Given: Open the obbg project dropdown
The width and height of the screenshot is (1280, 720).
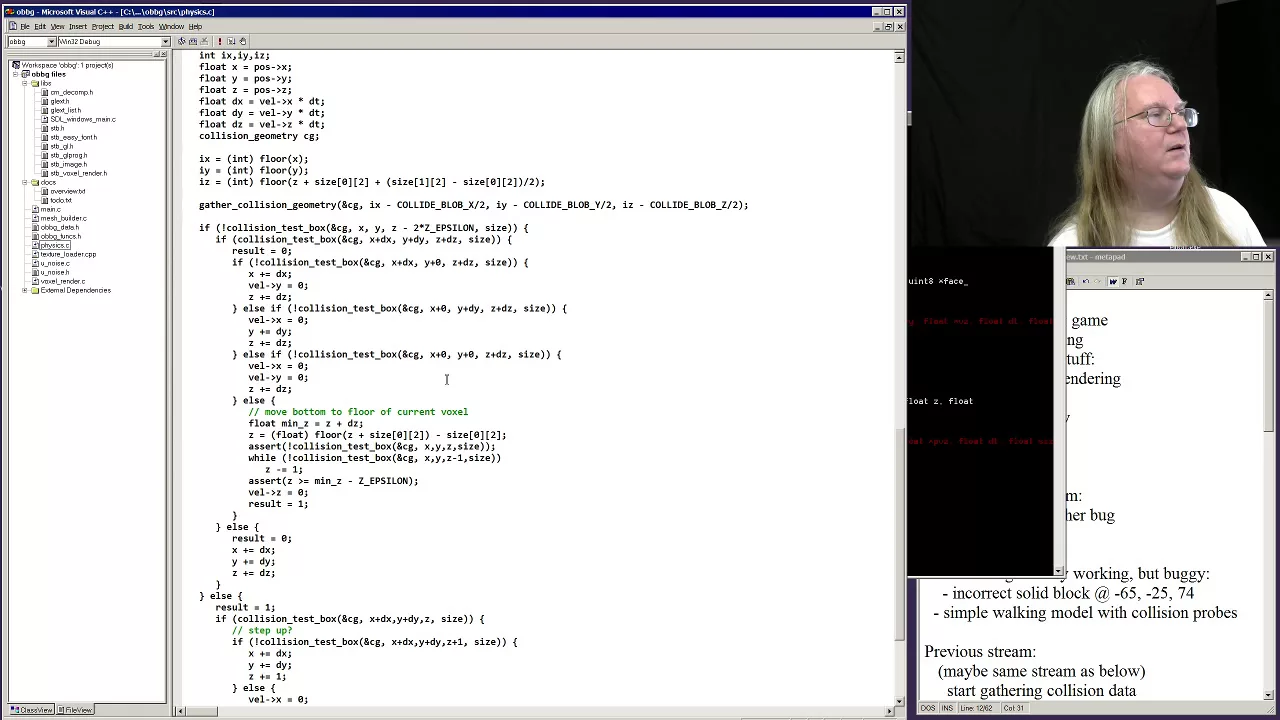Looking at the screenshot, I should pyautogui.click(x=51, y=42).
